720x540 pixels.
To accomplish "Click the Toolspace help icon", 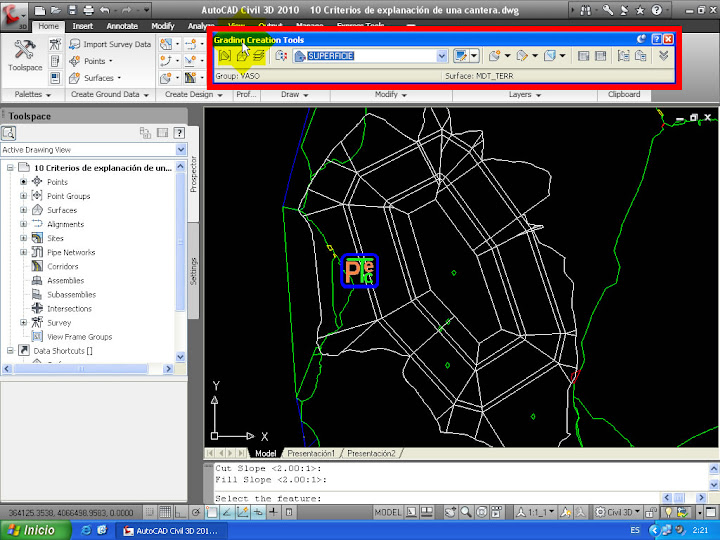I will click(x=179, y=133).
